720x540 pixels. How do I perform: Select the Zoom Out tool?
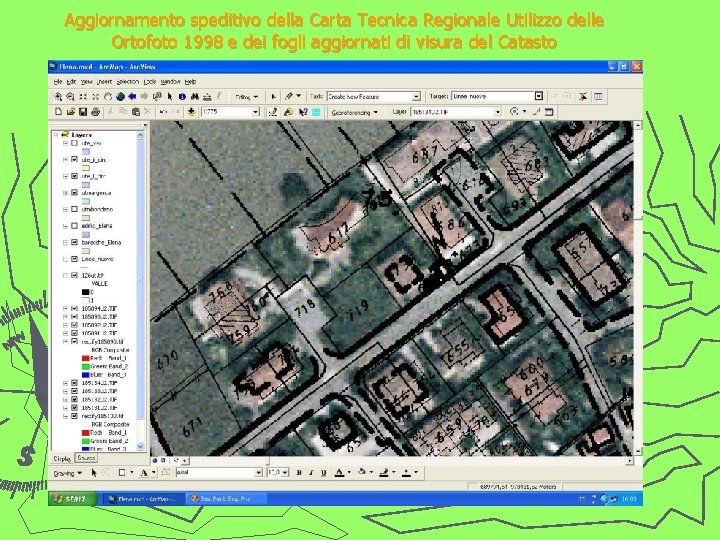coord(70,96)
